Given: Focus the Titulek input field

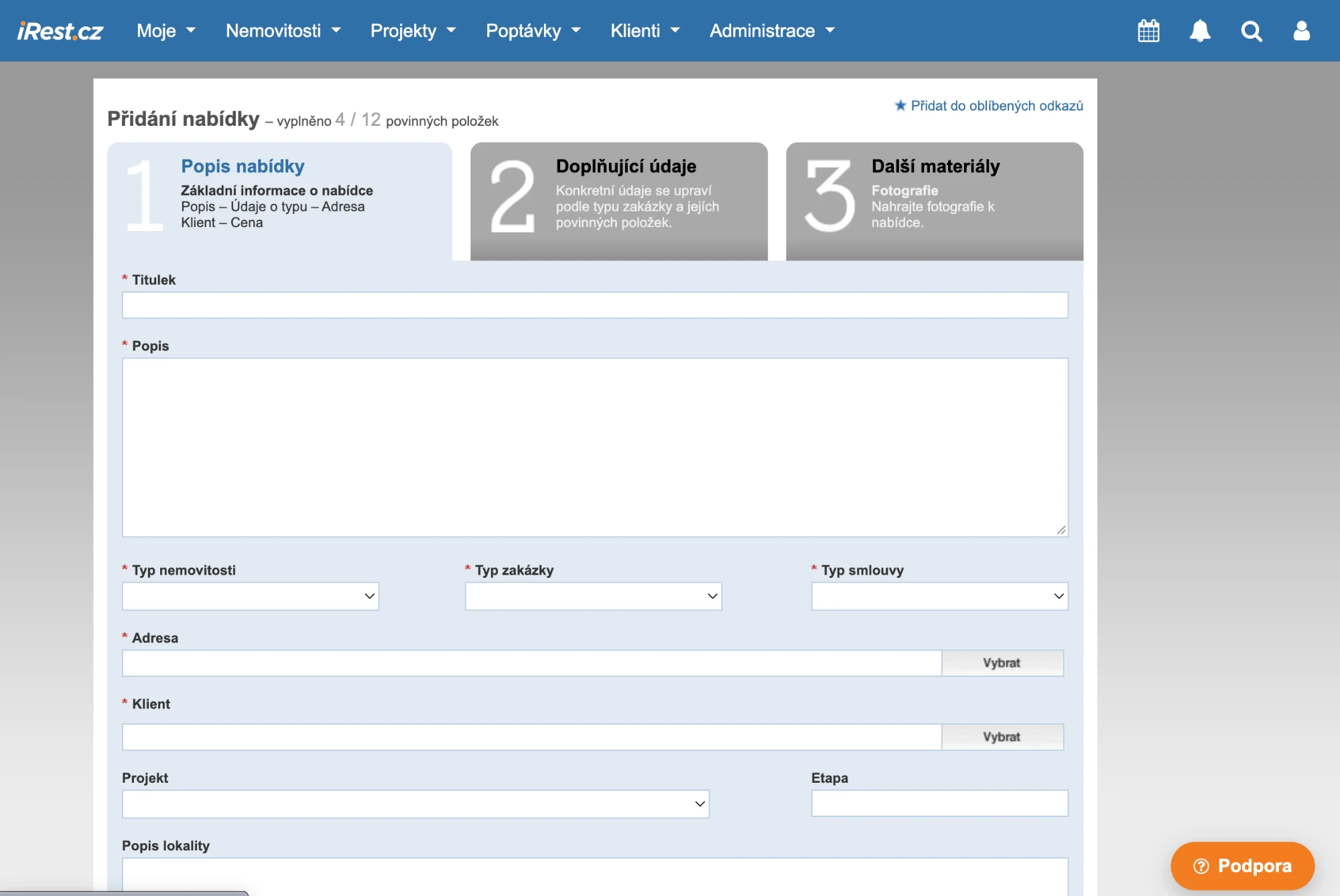Looking at the screenshot, I should [x=595, y=305].
